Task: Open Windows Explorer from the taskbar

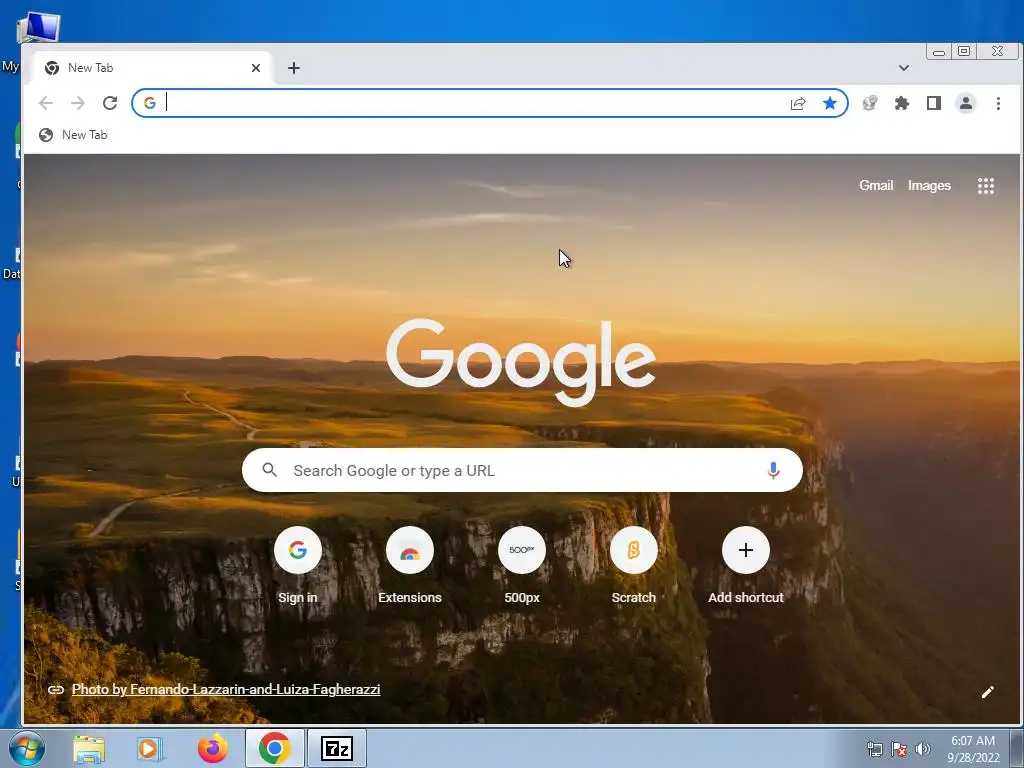Action: (89, 749)
